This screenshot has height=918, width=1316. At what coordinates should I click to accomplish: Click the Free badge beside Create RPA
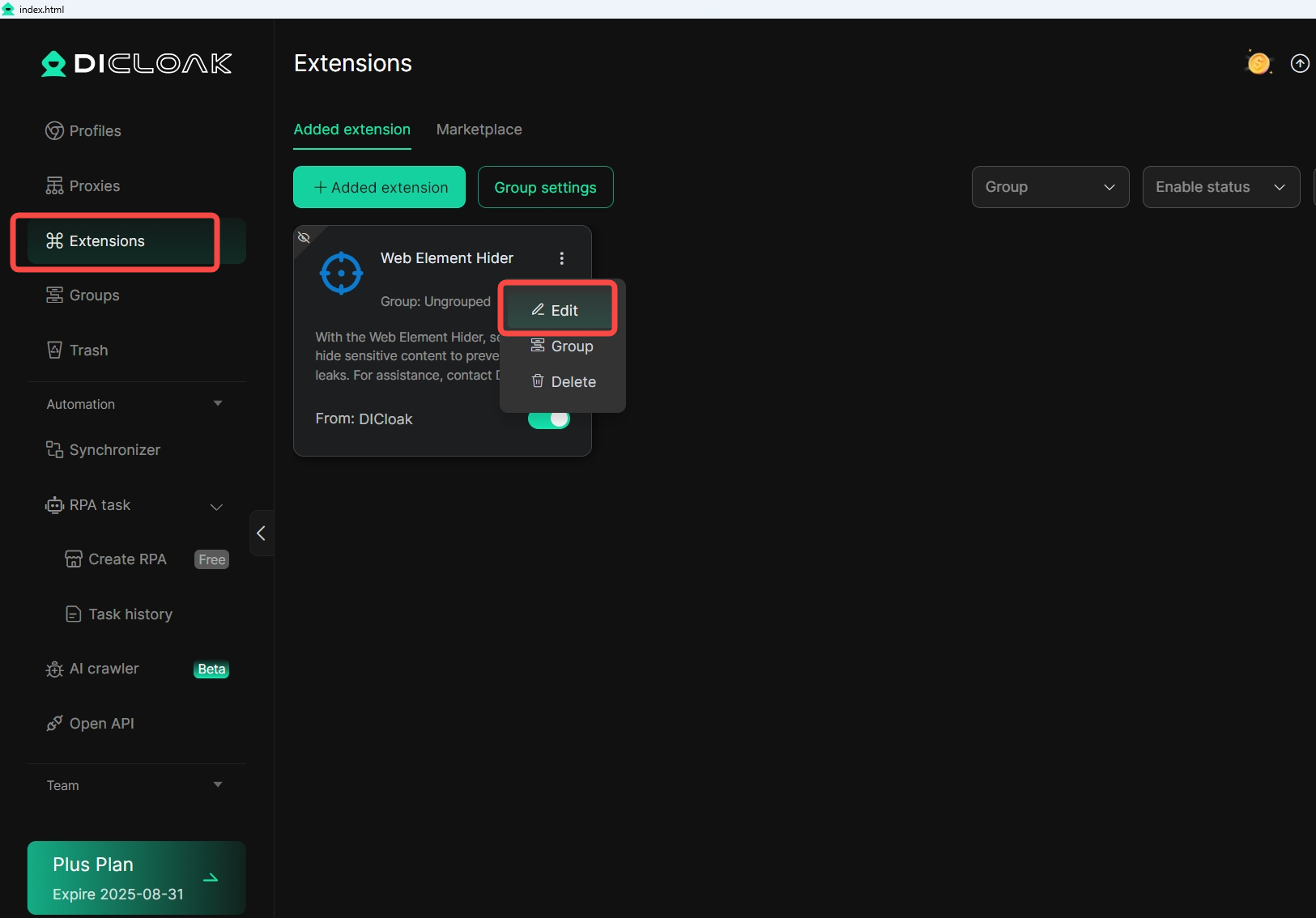point(212,560)
